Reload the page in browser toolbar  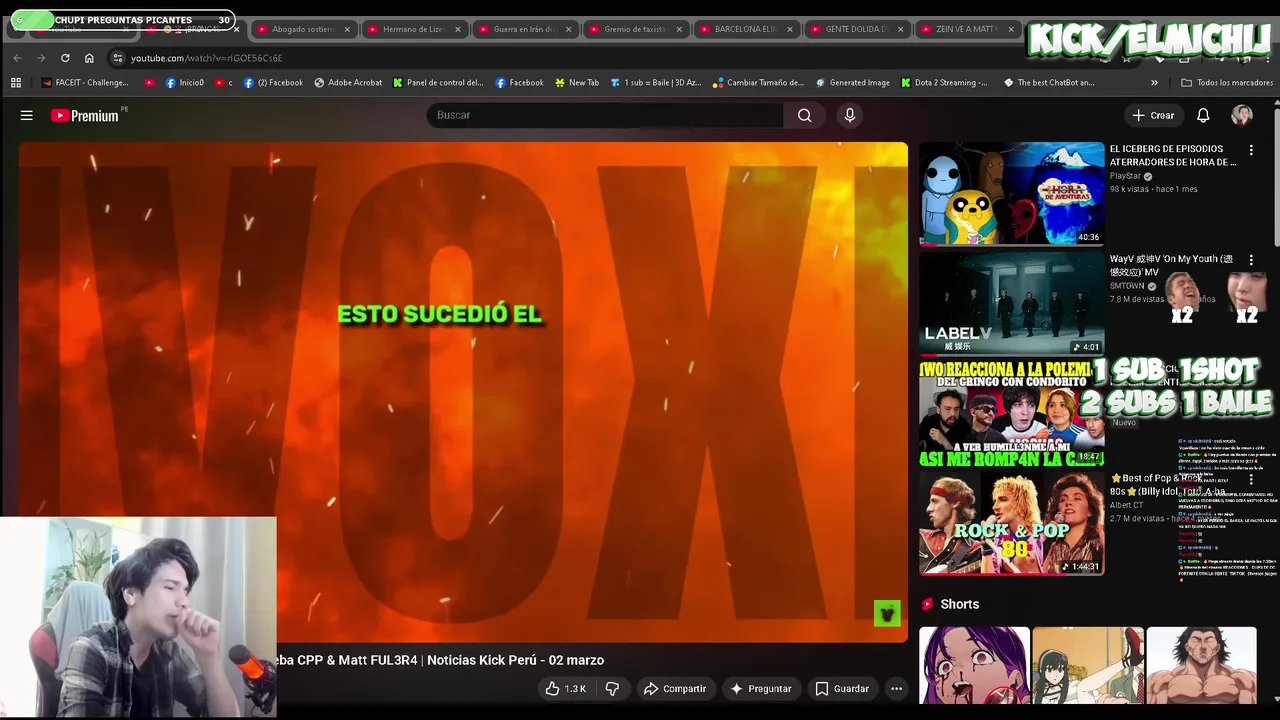[65, 58]
